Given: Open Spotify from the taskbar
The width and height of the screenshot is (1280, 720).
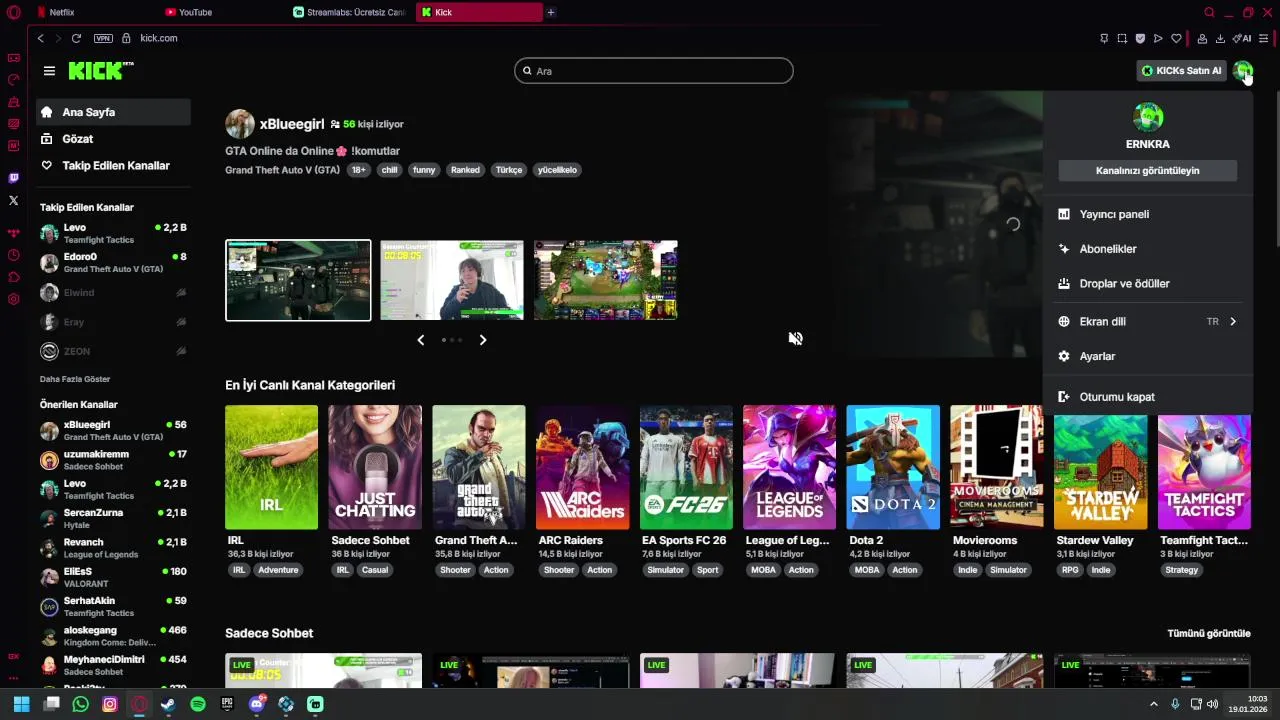Looking at the screenshot, I should (198, 704).
